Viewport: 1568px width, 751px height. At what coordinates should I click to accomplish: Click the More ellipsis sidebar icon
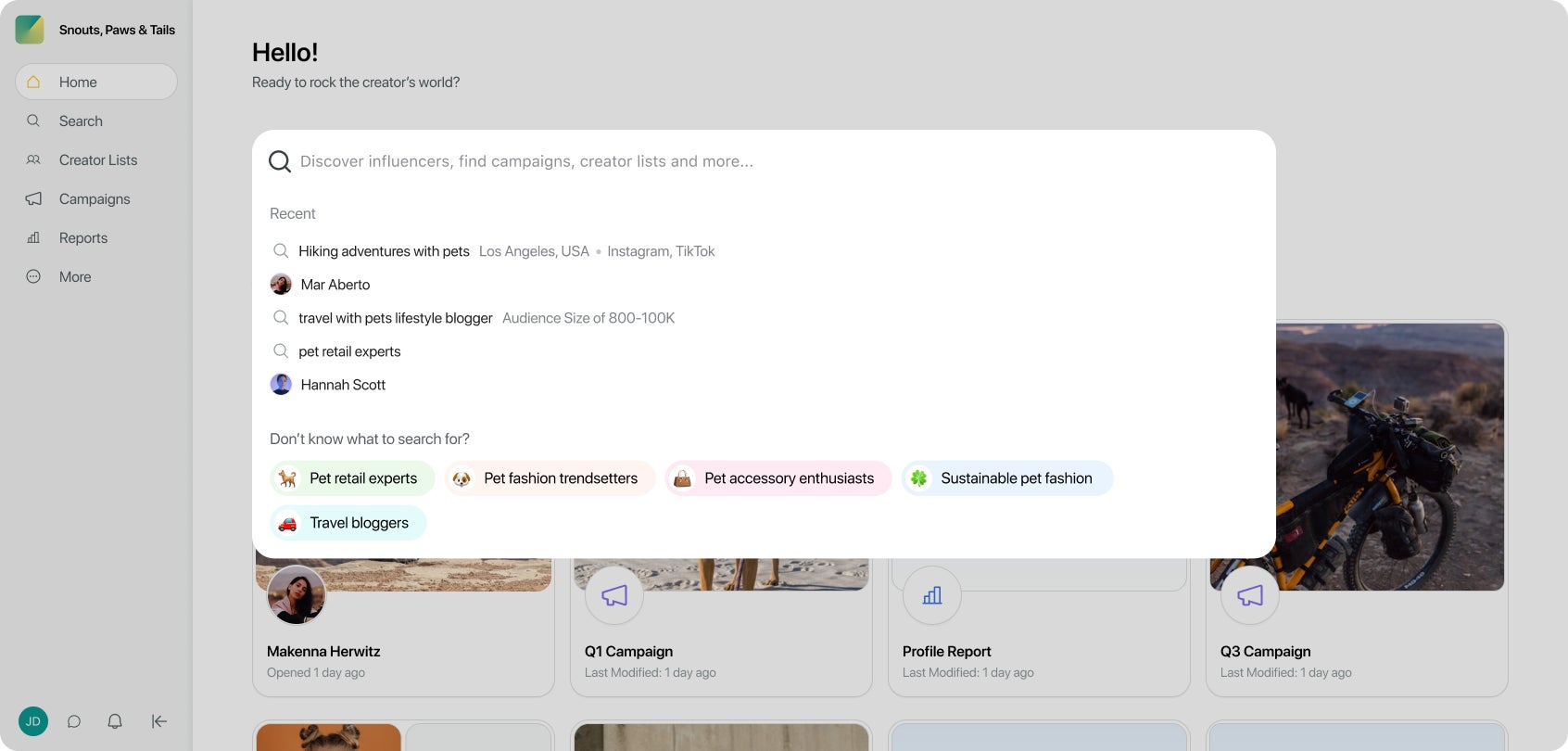(33, 276)
